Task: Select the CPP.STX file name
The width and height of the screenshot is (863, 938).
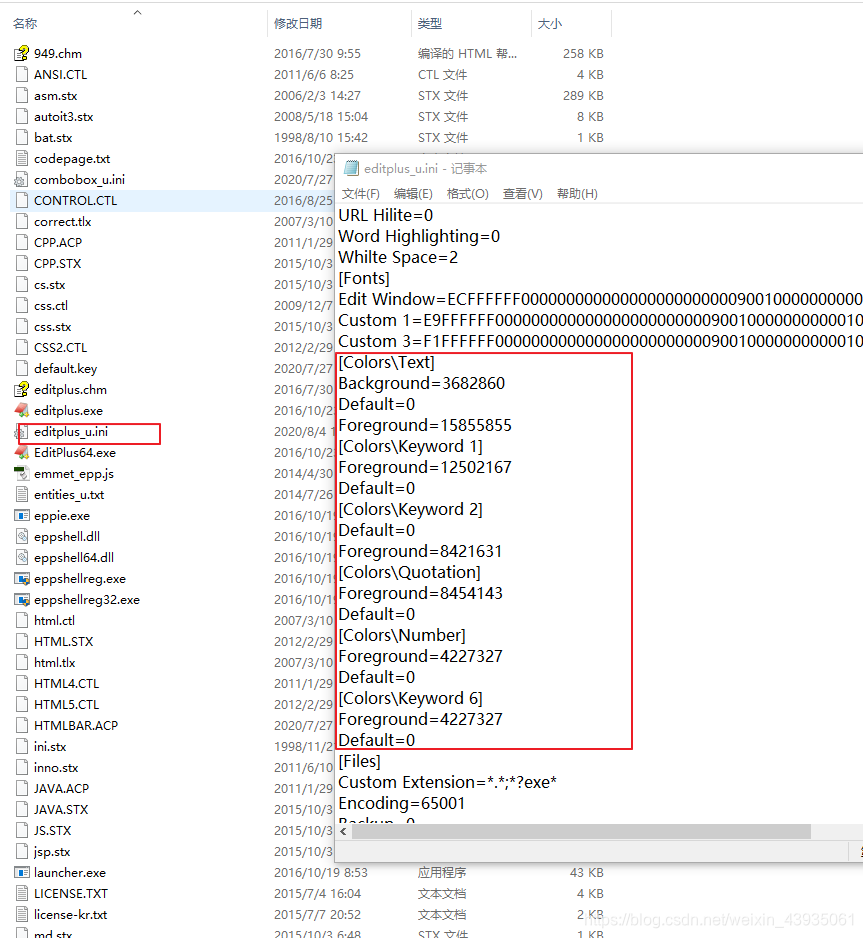Action: click(x=57, y=264)
